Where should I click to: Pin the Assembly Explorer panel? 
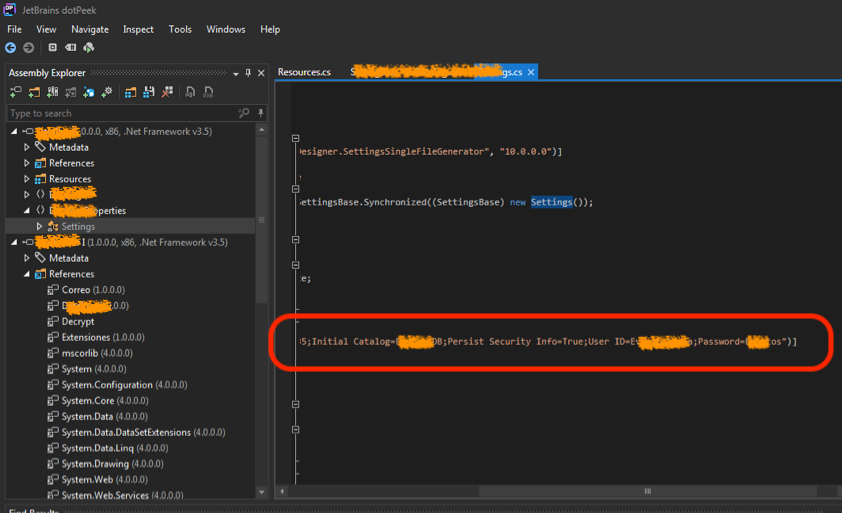248,73
